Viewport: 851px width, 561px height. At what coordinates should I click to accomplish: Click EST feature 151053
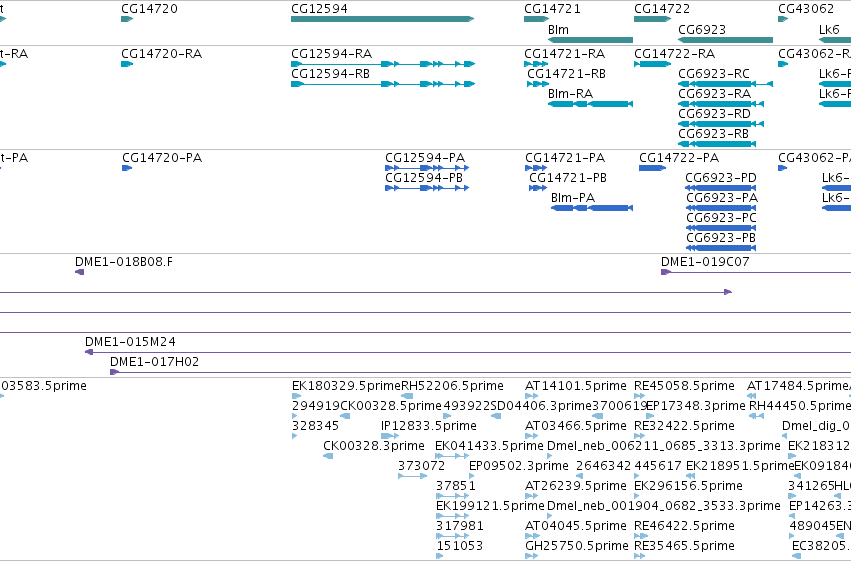click(459, 546)
